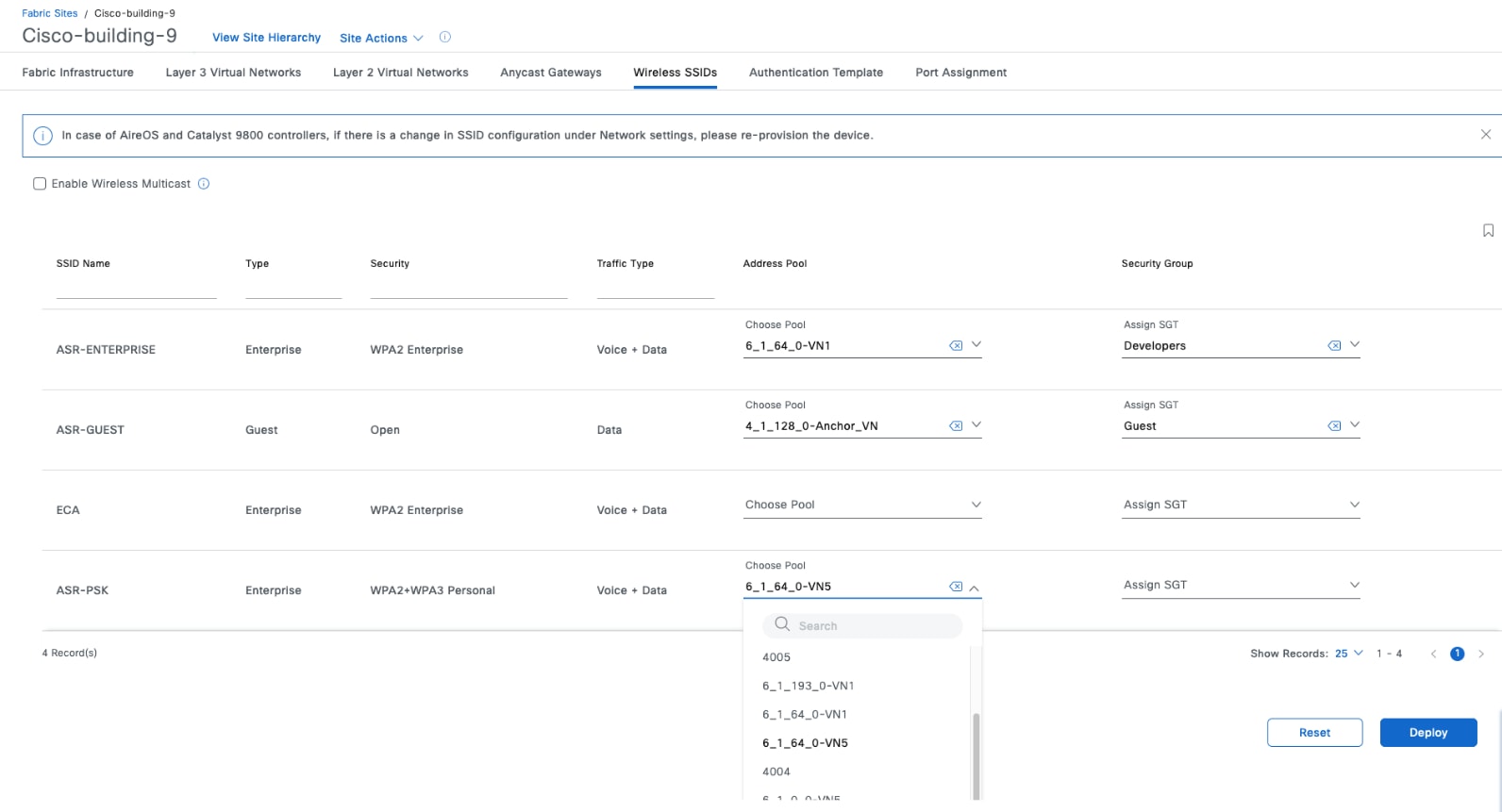Open Anycast Gateways tab

point(551,73)
